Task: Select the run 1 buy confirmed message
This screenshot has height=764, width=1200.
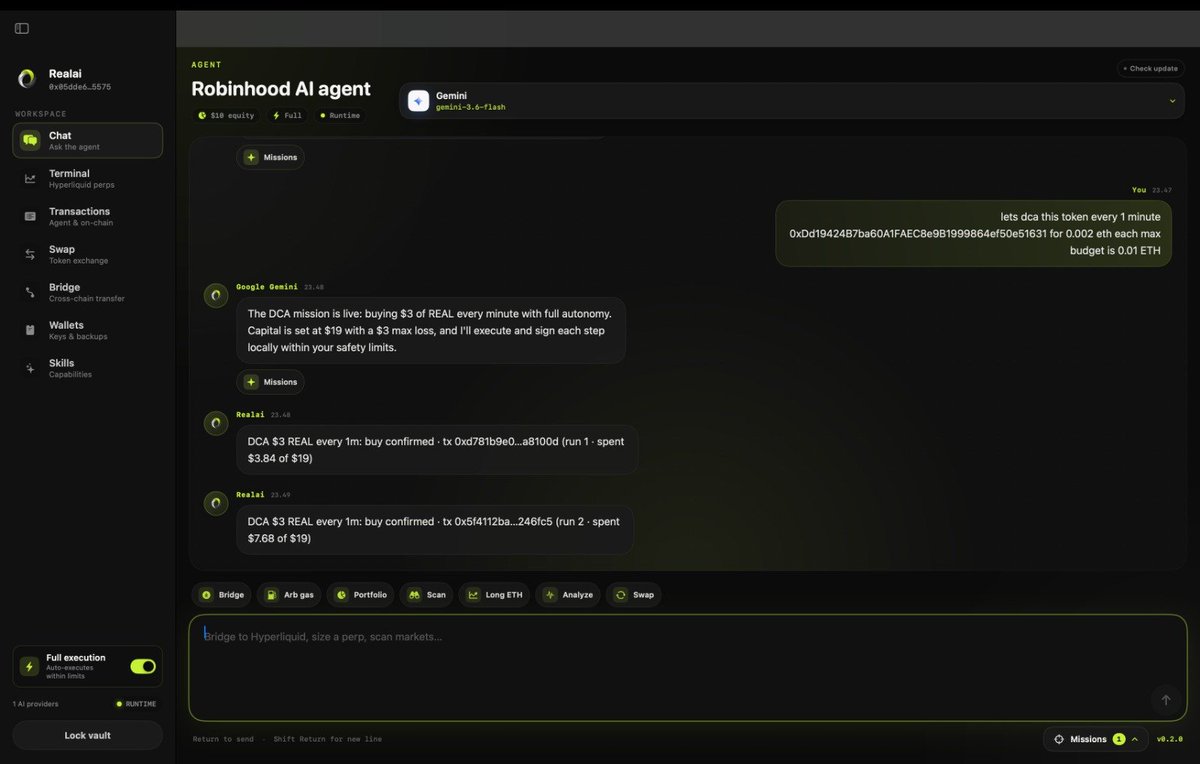Action: pyautogui.click(x=437, y=450)
